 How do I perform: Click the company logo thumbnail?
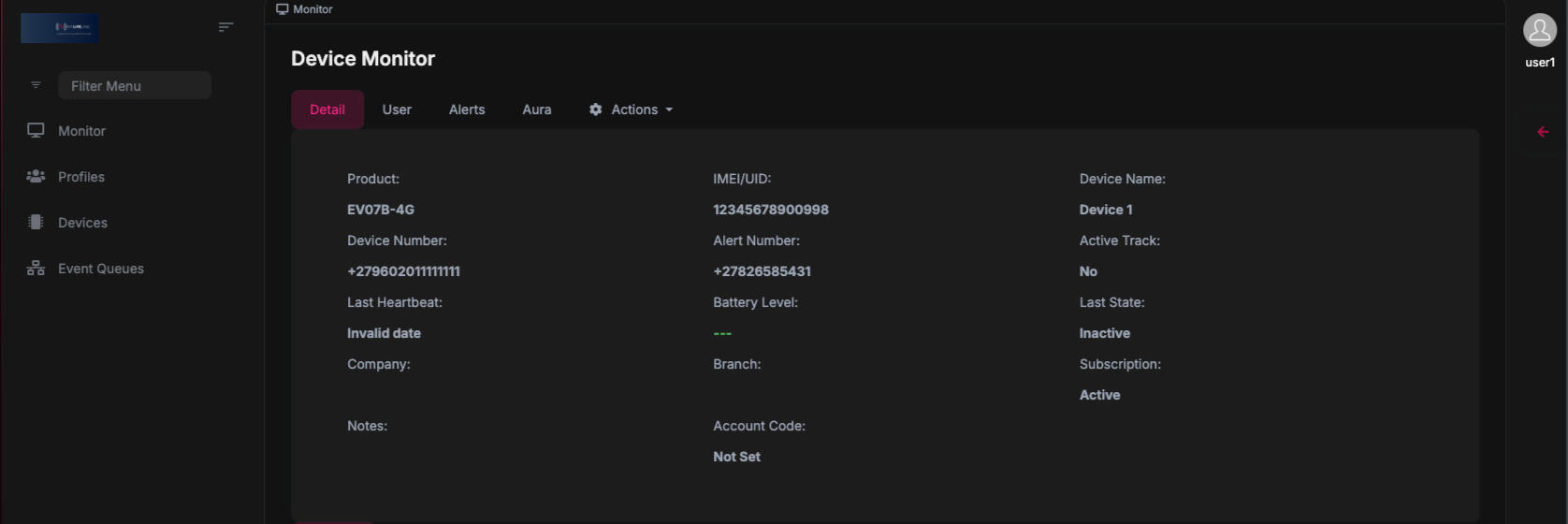click(60, 28)
